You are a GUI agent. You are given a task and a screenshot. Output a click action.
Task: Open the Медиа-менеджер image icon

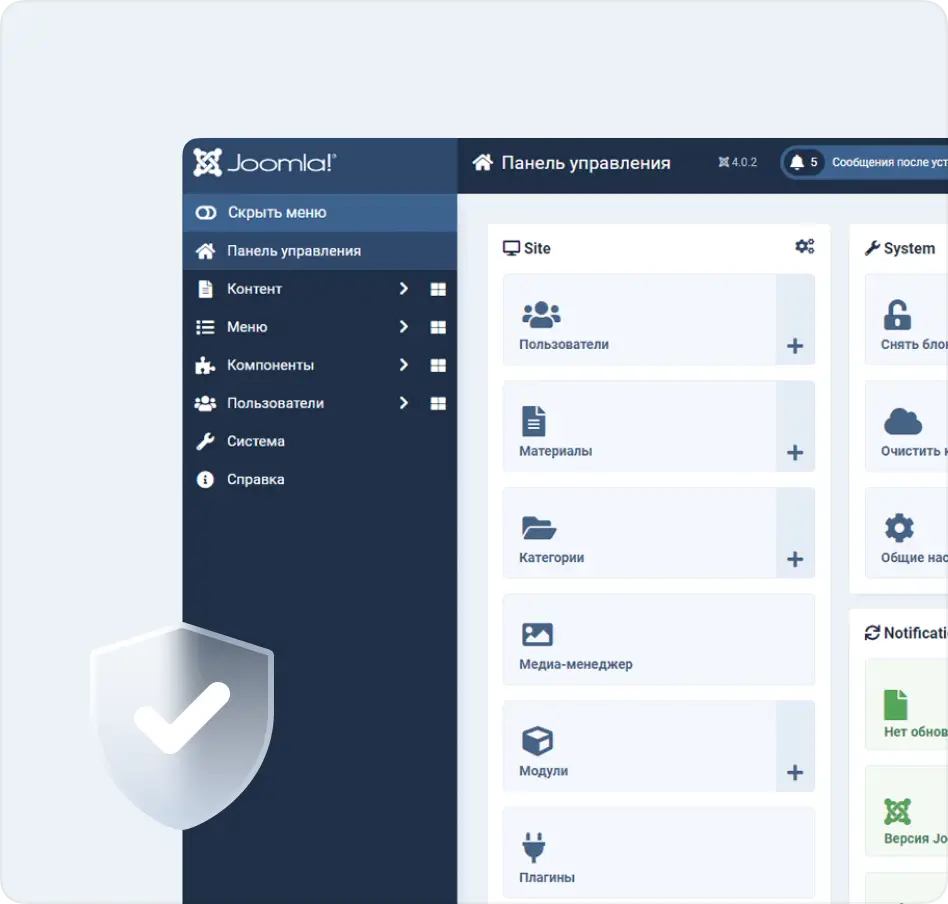(537, 632)
